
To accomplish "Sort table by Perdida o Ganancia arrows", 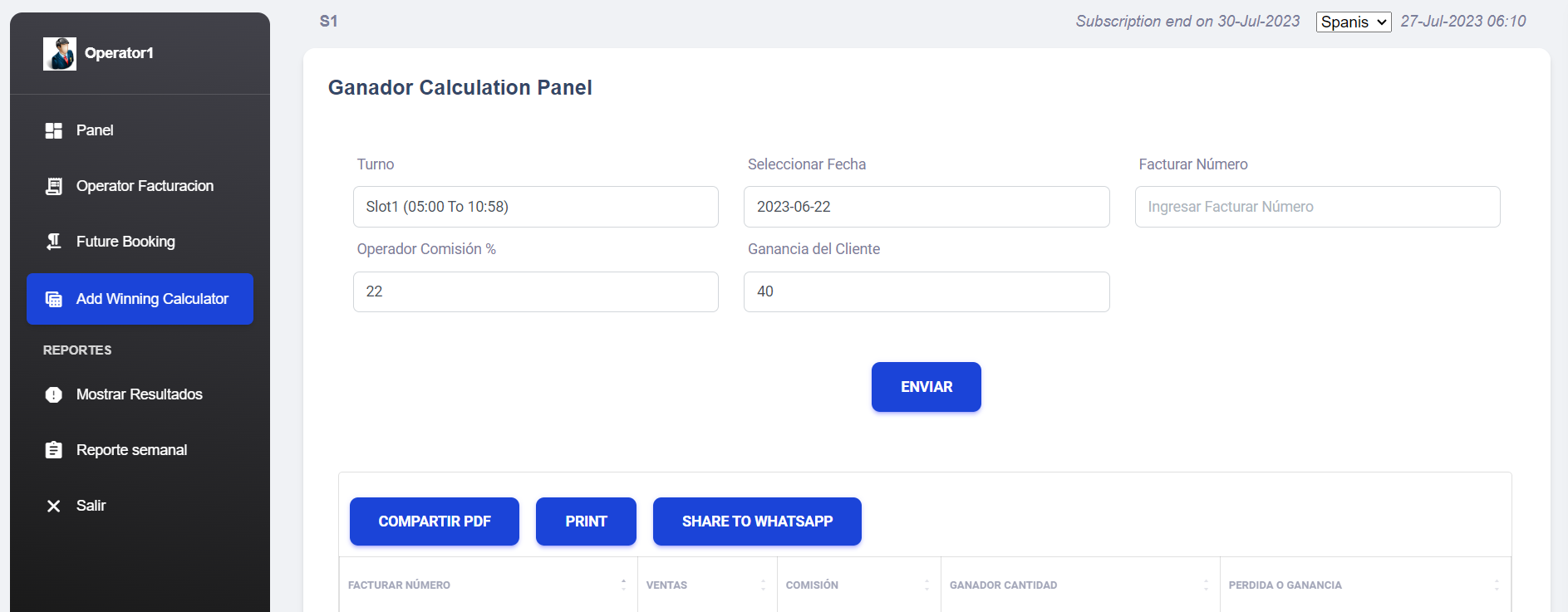I will pos(1497,585).
